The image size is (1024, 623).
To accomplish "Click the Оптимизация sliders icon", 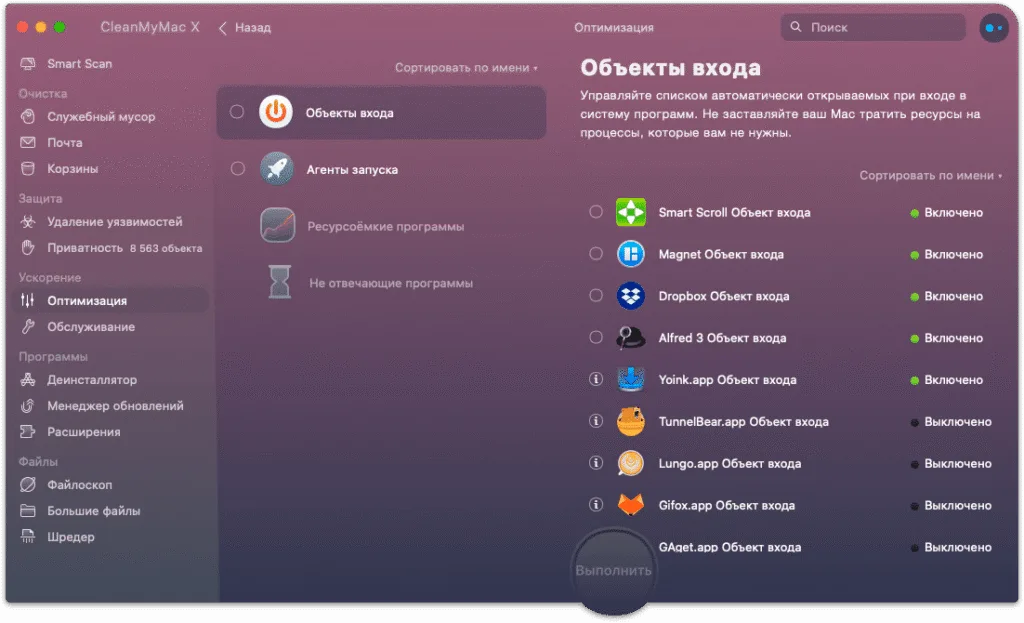I will [x=27, y=300].
